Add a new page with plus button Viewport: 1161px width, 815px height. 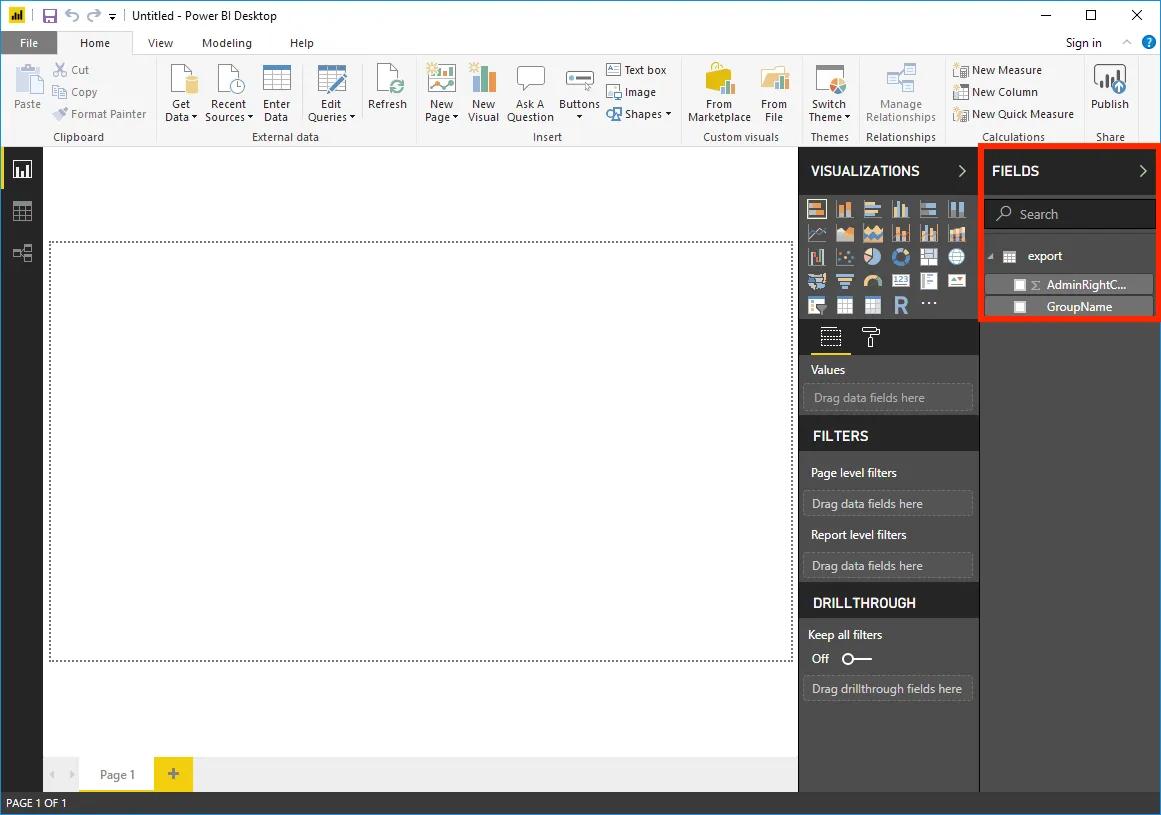tap(173, 774)
